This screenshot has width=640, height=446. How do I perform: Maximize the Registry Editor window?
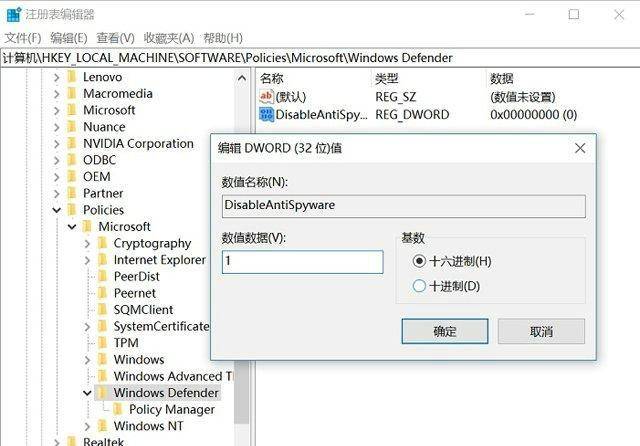pos(574,14)
